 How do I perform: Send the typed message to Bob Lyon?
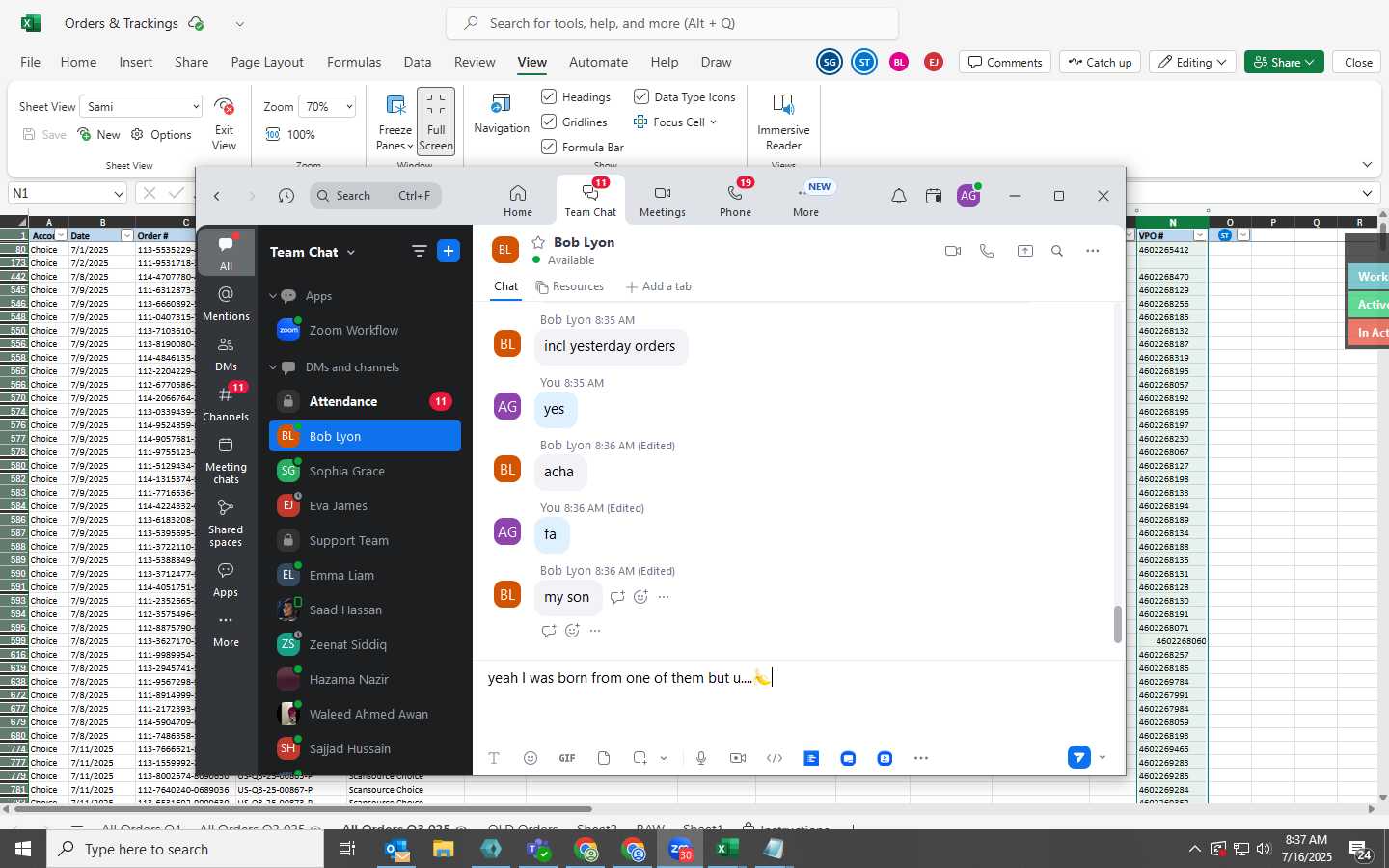[x=1078, y=758]
